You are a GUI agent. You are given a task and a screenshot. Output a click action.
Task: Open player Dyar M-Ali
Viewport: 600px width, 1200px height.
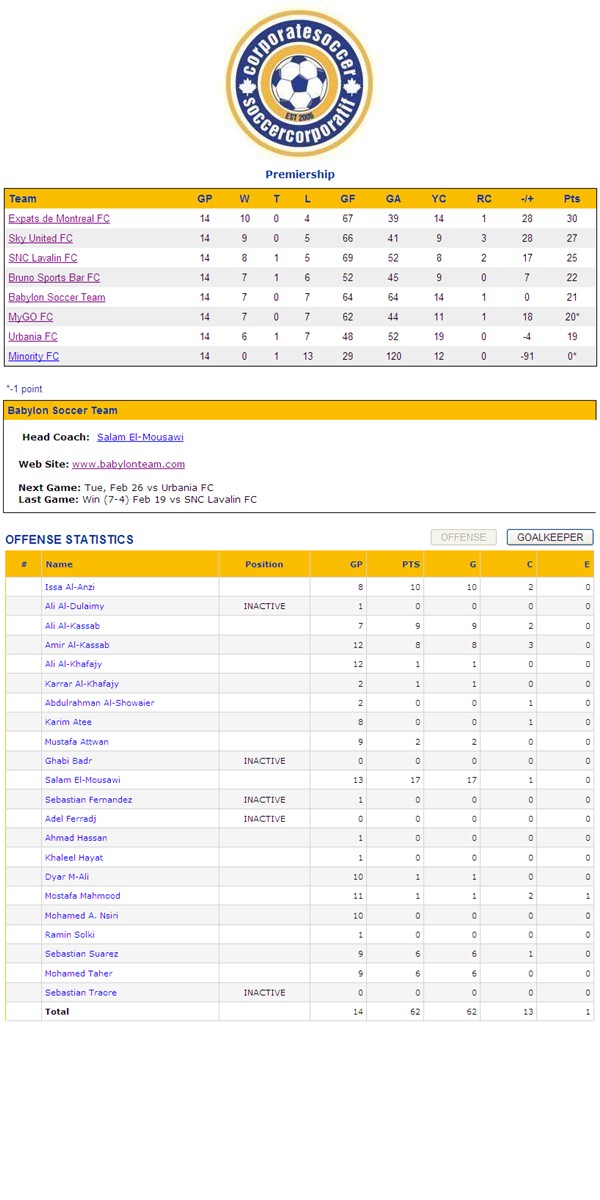66,877
